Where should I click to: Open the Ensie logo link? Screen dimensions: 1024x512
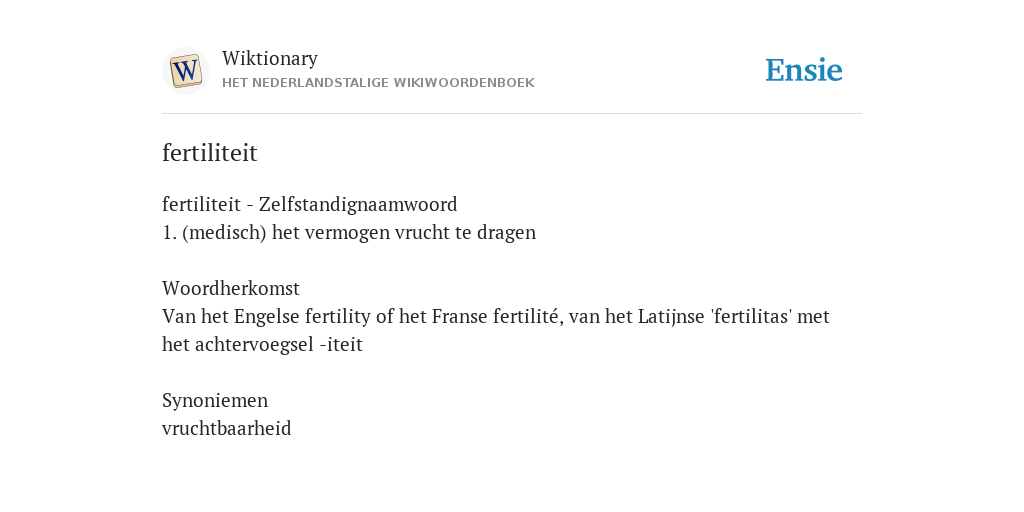(x=804, y=70)
